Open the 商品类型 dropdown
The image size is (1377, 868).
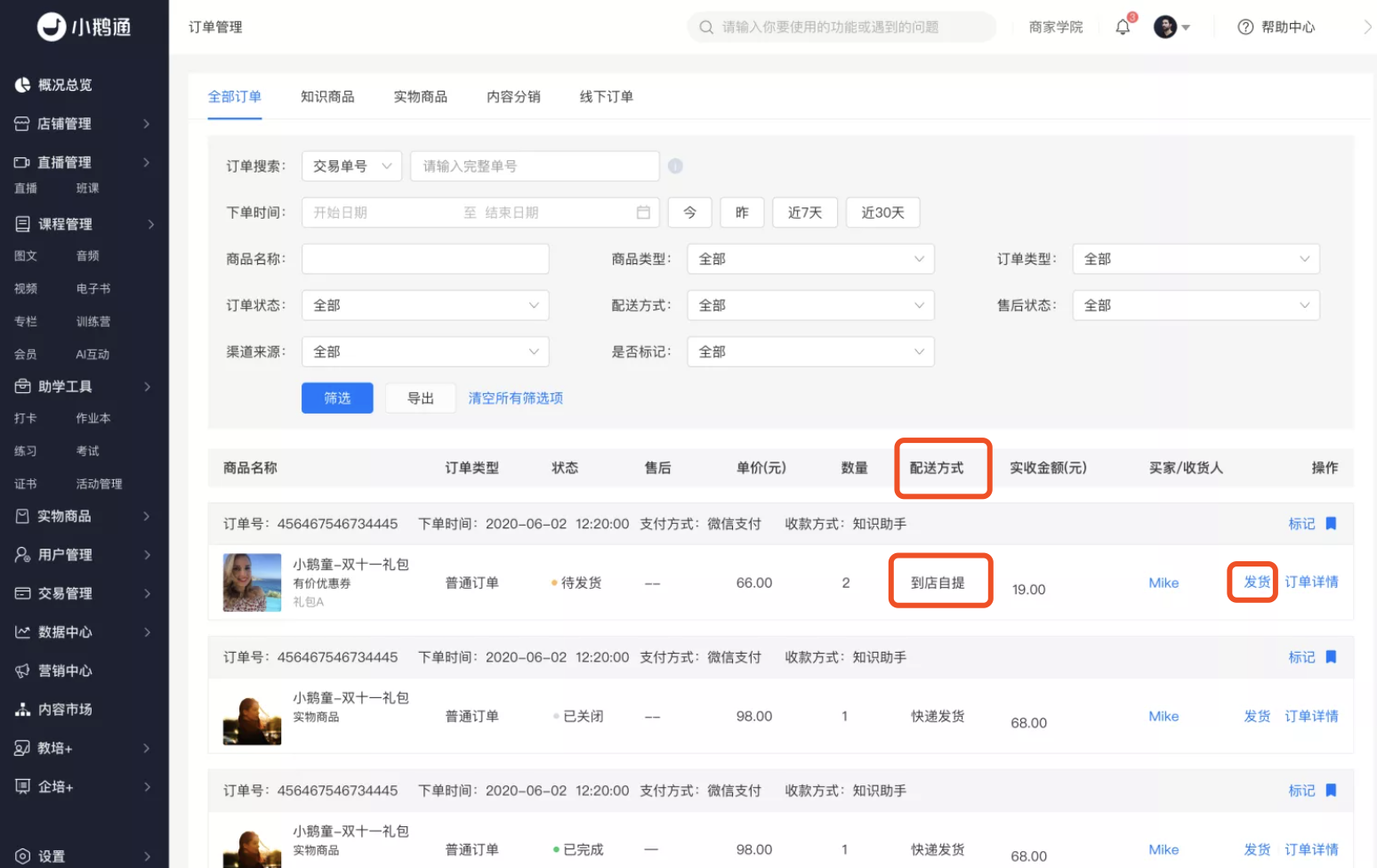coord(811,259)
